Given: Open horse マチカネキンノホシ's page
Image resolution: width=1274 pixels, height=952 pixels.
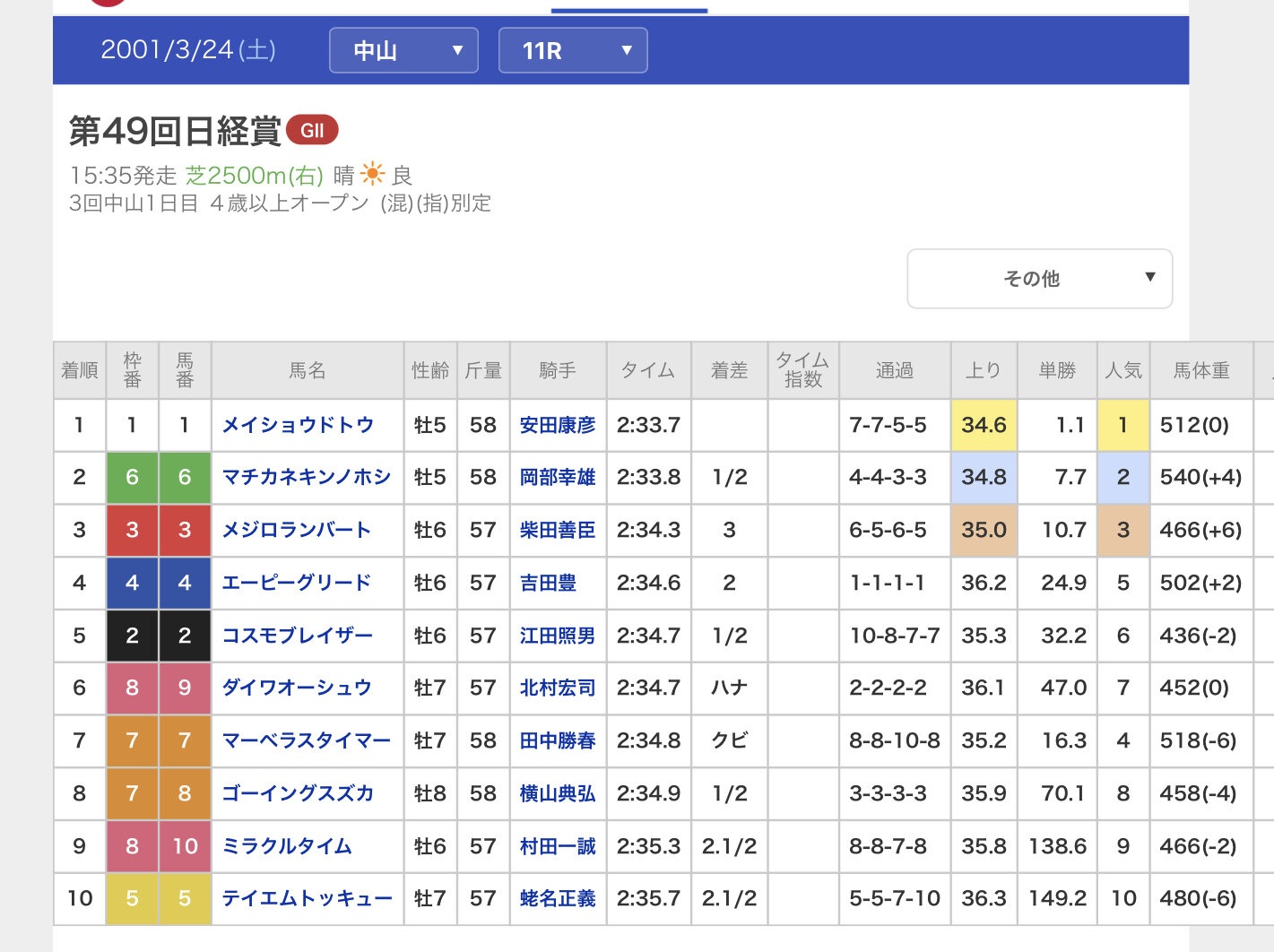Looking at the screenshot, I should click(306, 477).
